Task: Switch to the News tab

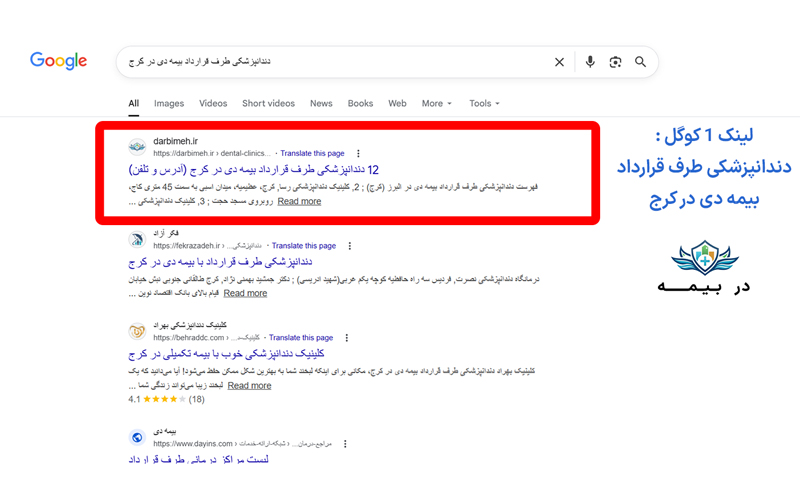Action: pyautogui.click(x=321, y=104)
